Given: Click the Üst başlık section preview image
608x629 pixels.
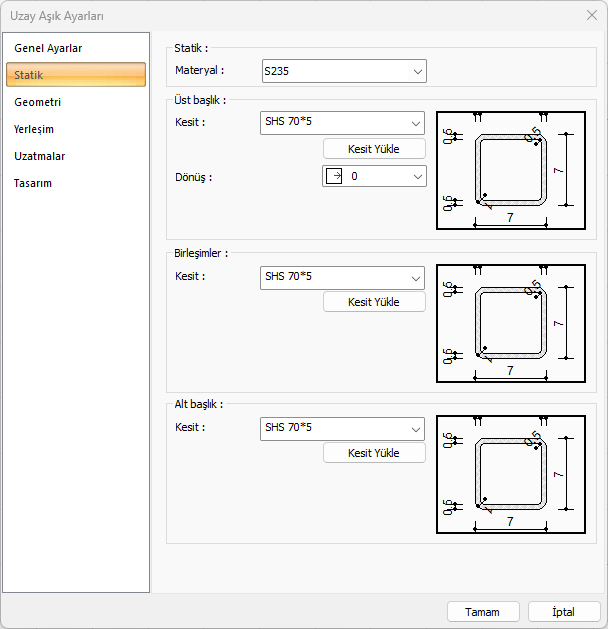Looking at the screenshot, I should 510,170.
